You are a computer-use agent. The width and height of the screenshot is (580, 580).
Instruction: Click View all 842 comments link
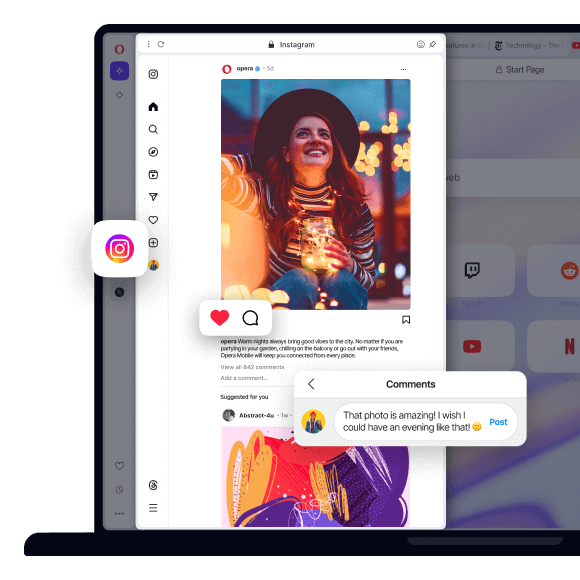(x=252, y=367)
